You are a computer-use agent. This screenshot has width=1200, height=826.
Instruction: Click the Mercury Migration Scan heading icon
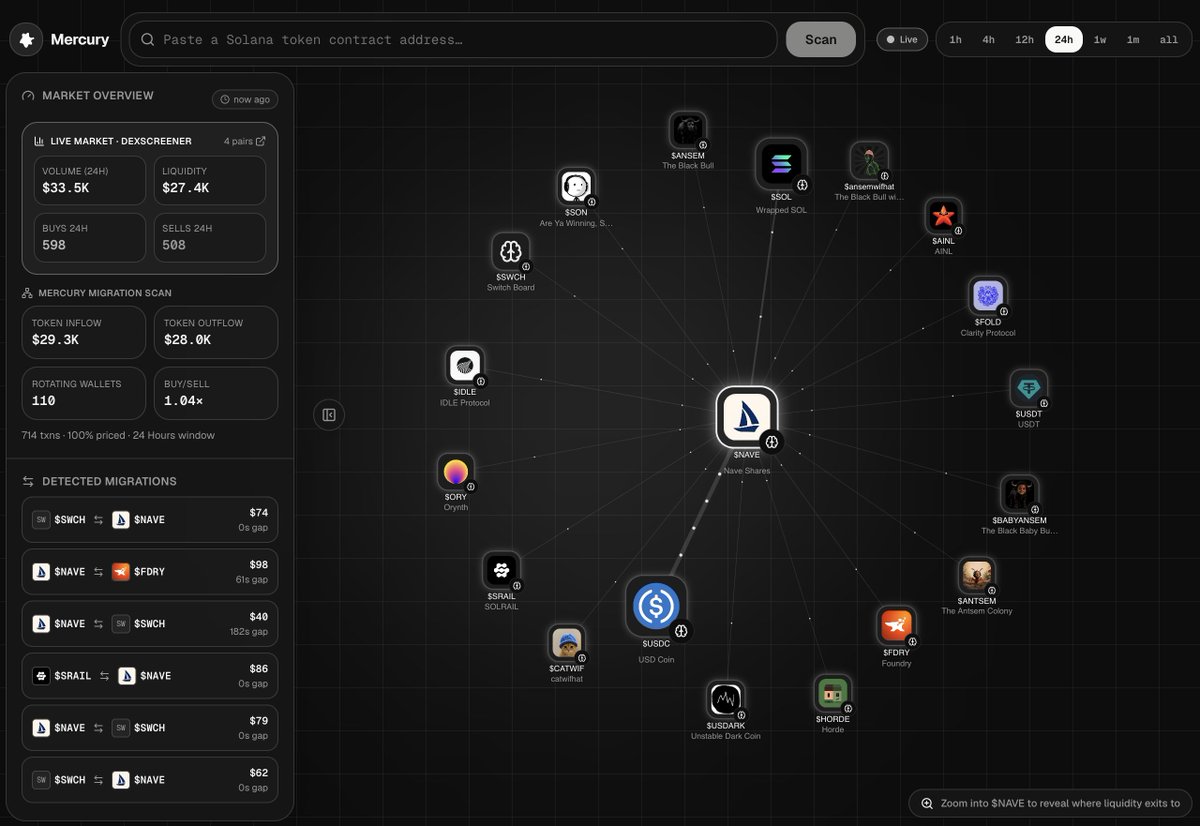[28, 293]
